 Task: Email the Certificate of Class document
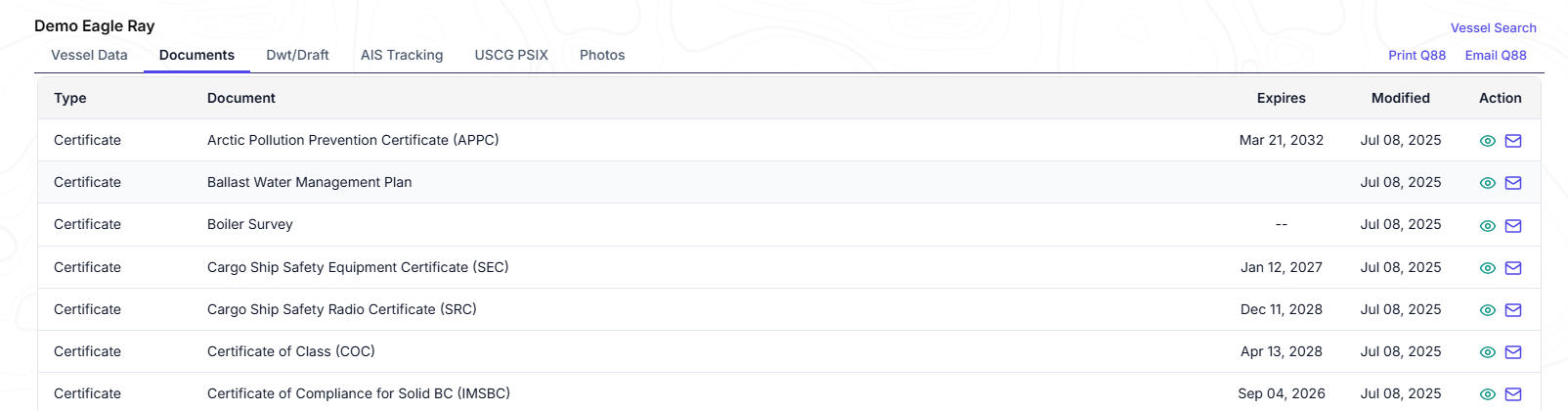point(1513,352)
